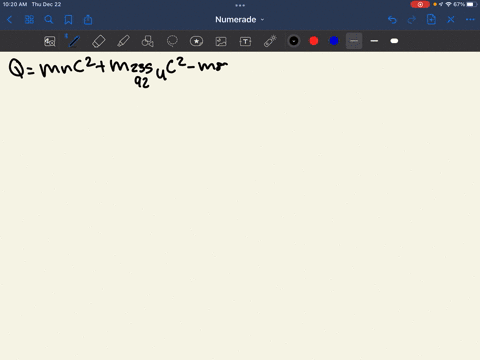Go back using the back arrow

[x=10, y=20]
